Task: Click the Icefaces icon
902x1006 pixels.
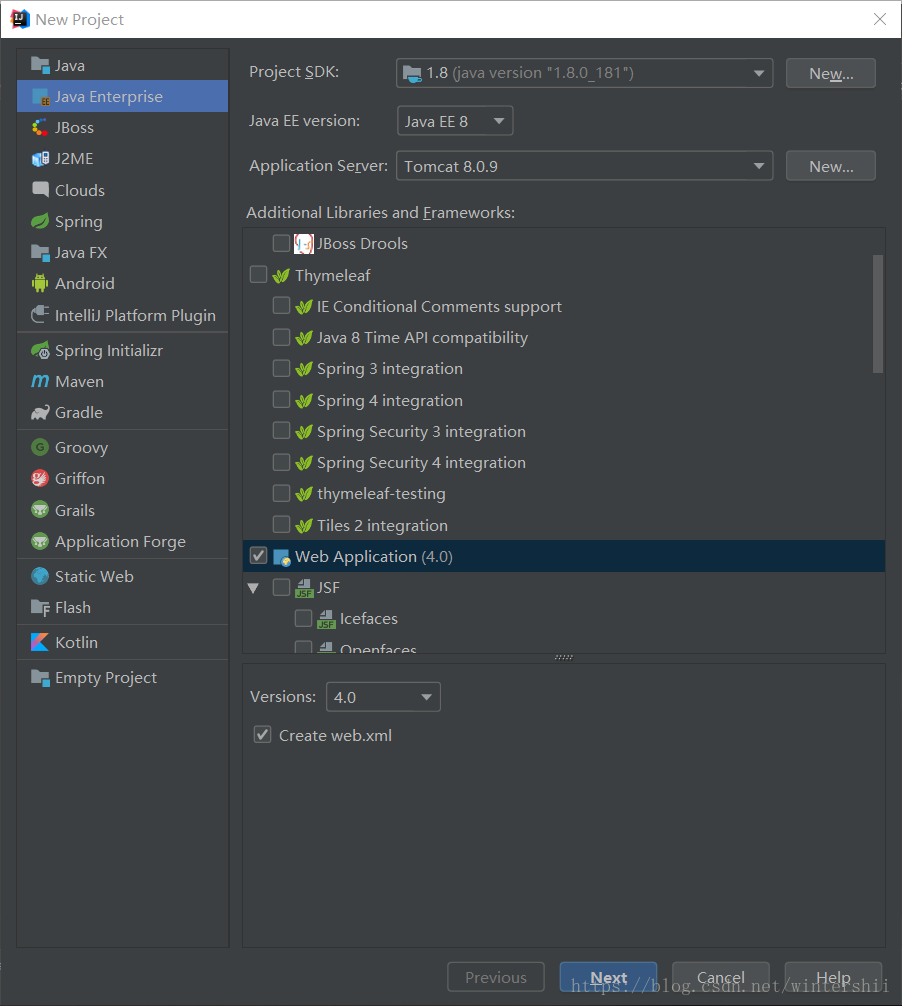Action: [x=326, y=619]
